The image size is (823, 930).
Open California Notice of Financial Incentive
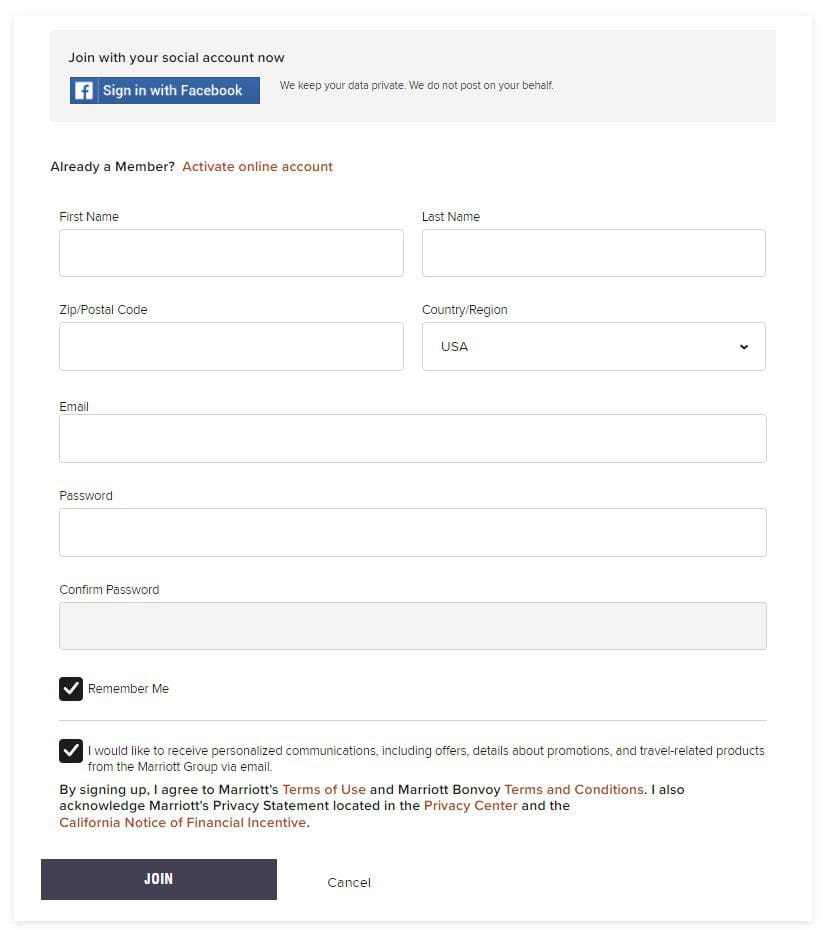182,823
